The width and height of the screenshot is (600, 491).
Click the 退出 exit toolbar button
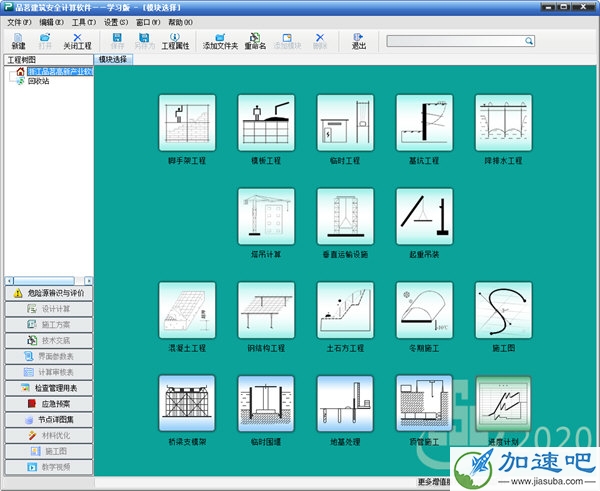(x=359, y=41)
